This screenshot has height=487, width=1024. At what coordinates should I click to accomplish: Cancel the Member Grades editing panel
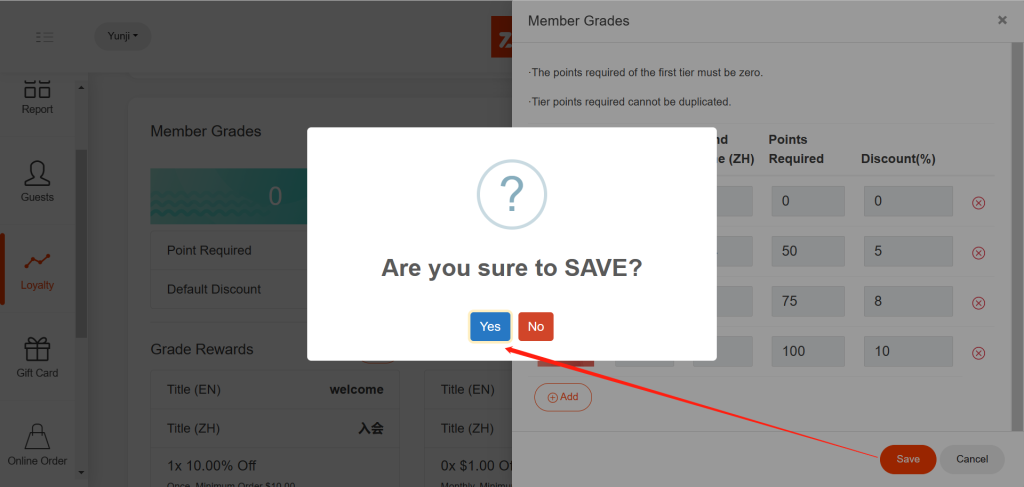click(972, 459)
